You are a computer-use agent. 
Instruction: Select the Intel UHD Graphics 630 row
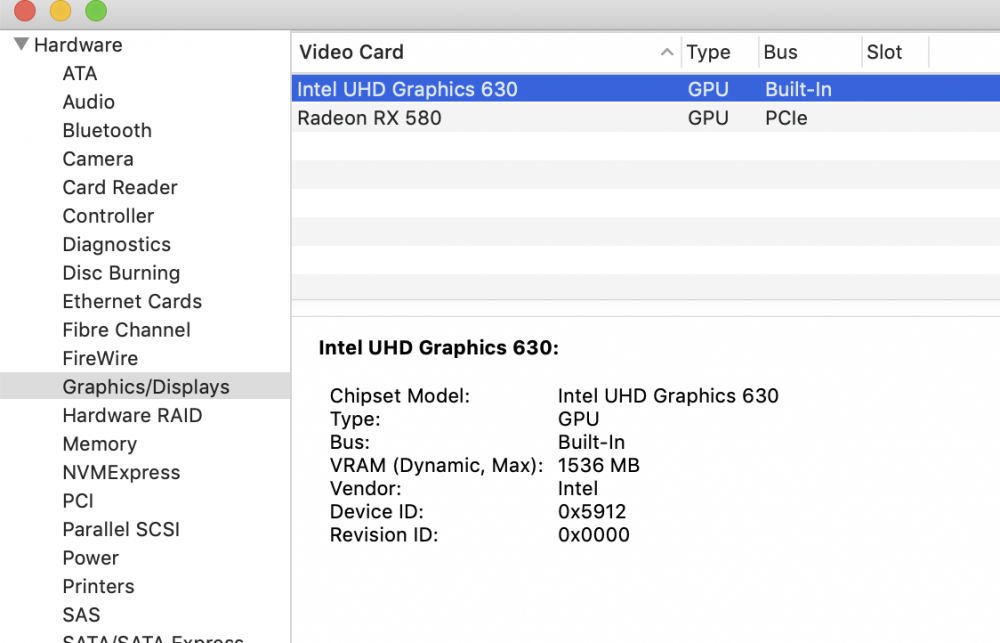click(645, 89)
